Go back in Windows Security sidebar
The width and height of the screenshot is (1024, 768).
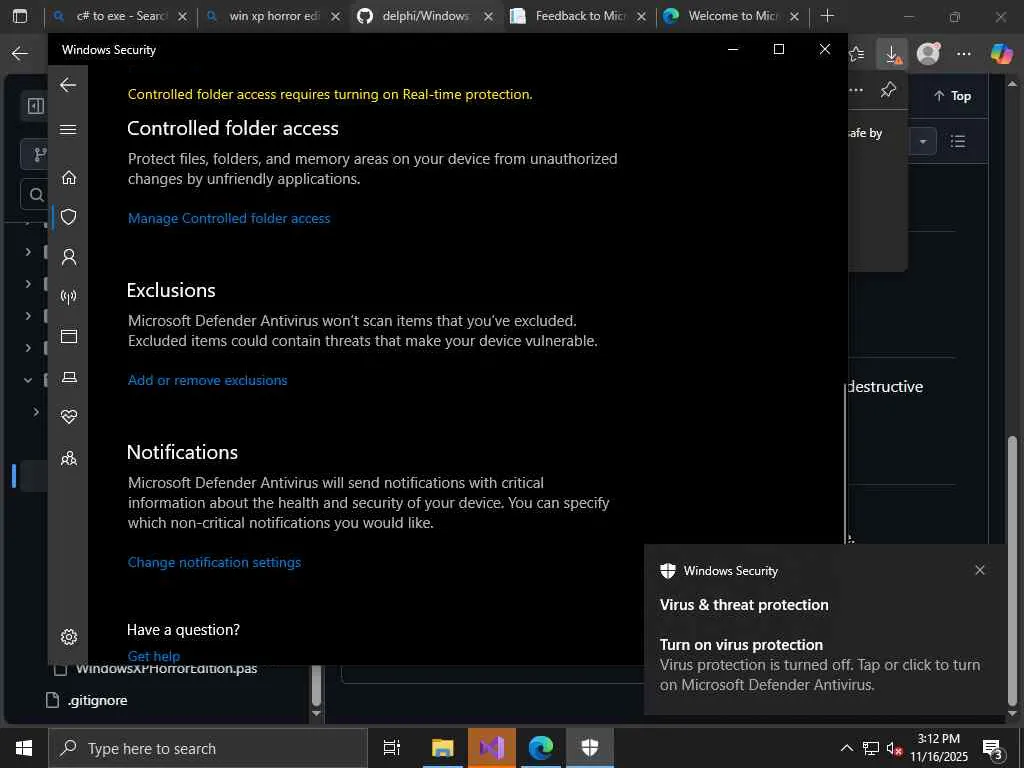[x=68, y=85]
